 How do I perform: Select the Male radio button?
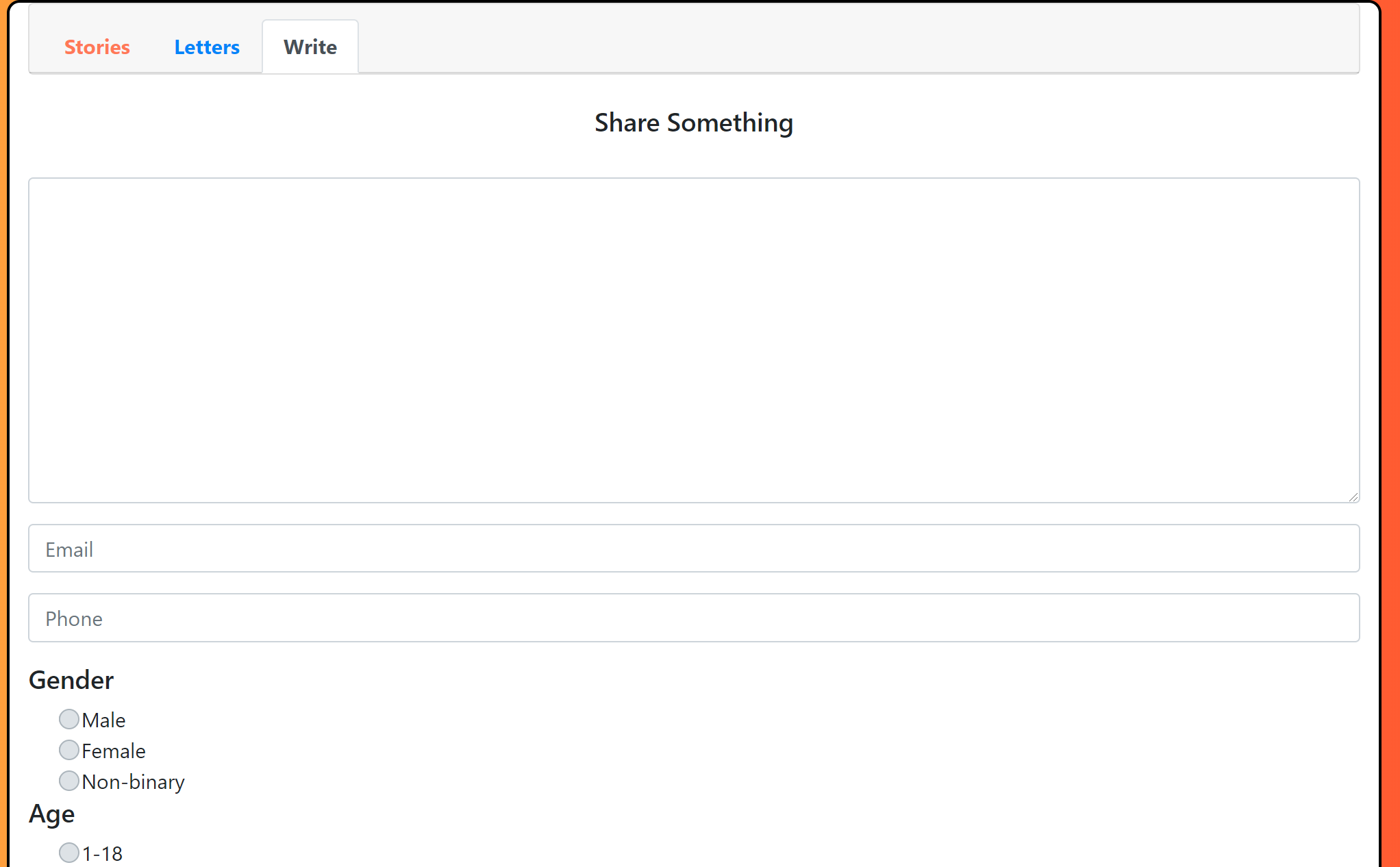(x=68, y=719)
